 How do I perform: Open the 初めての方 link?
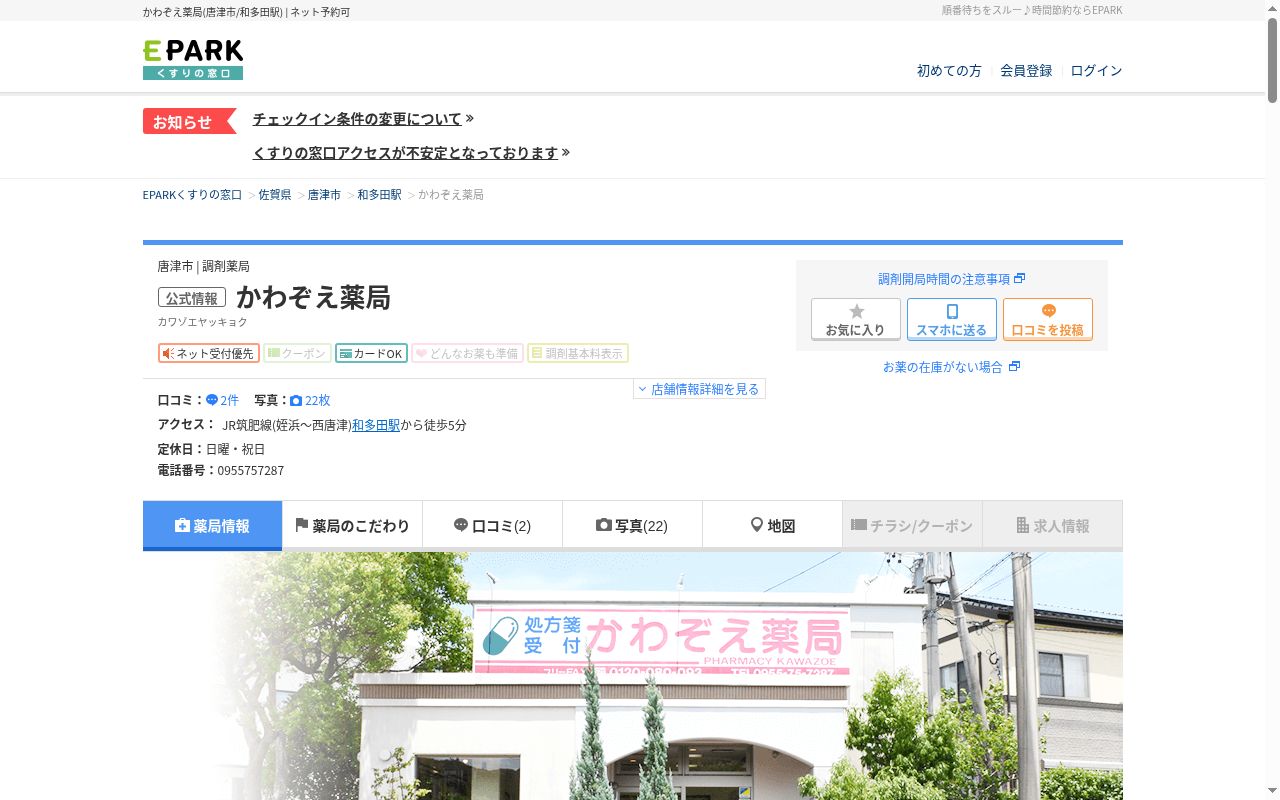[x=949, y=71]
